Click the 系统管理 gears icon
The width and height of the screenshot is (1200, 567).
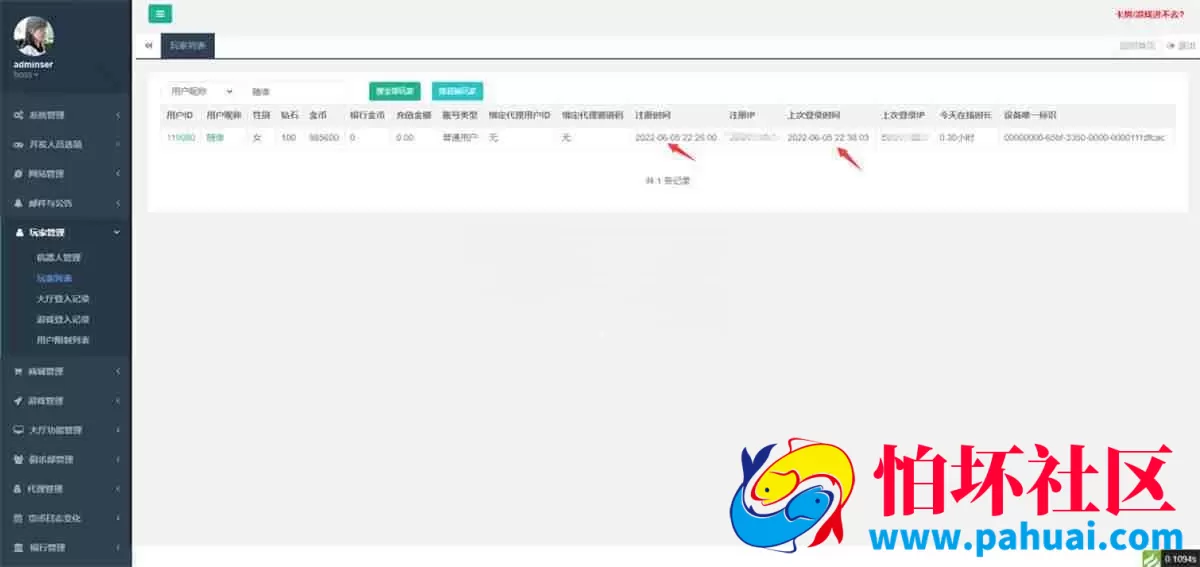pyautogui.click(x=19, y=115)
